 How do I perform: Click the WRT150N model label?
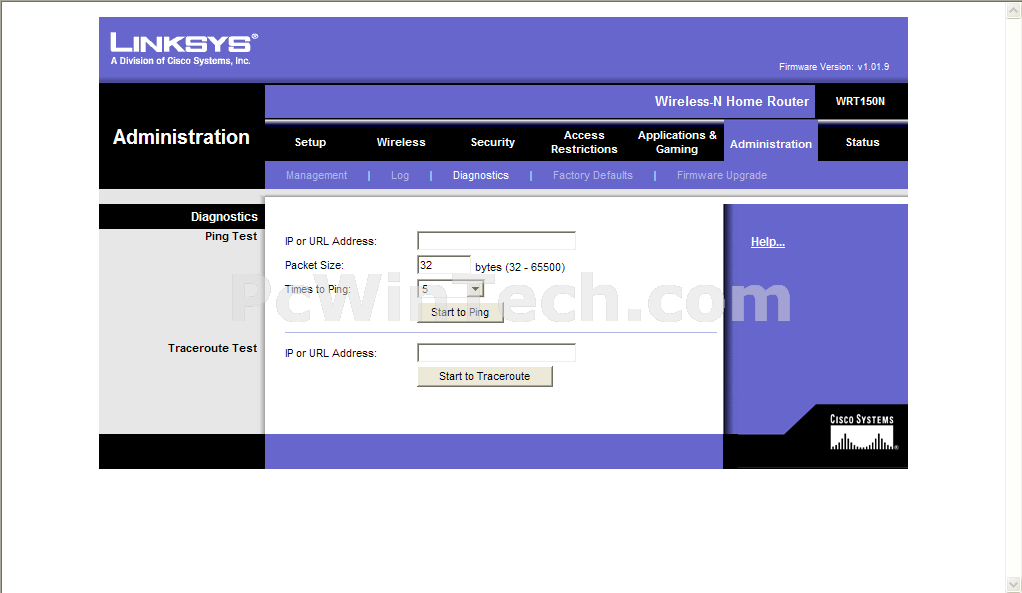point(860,101)
